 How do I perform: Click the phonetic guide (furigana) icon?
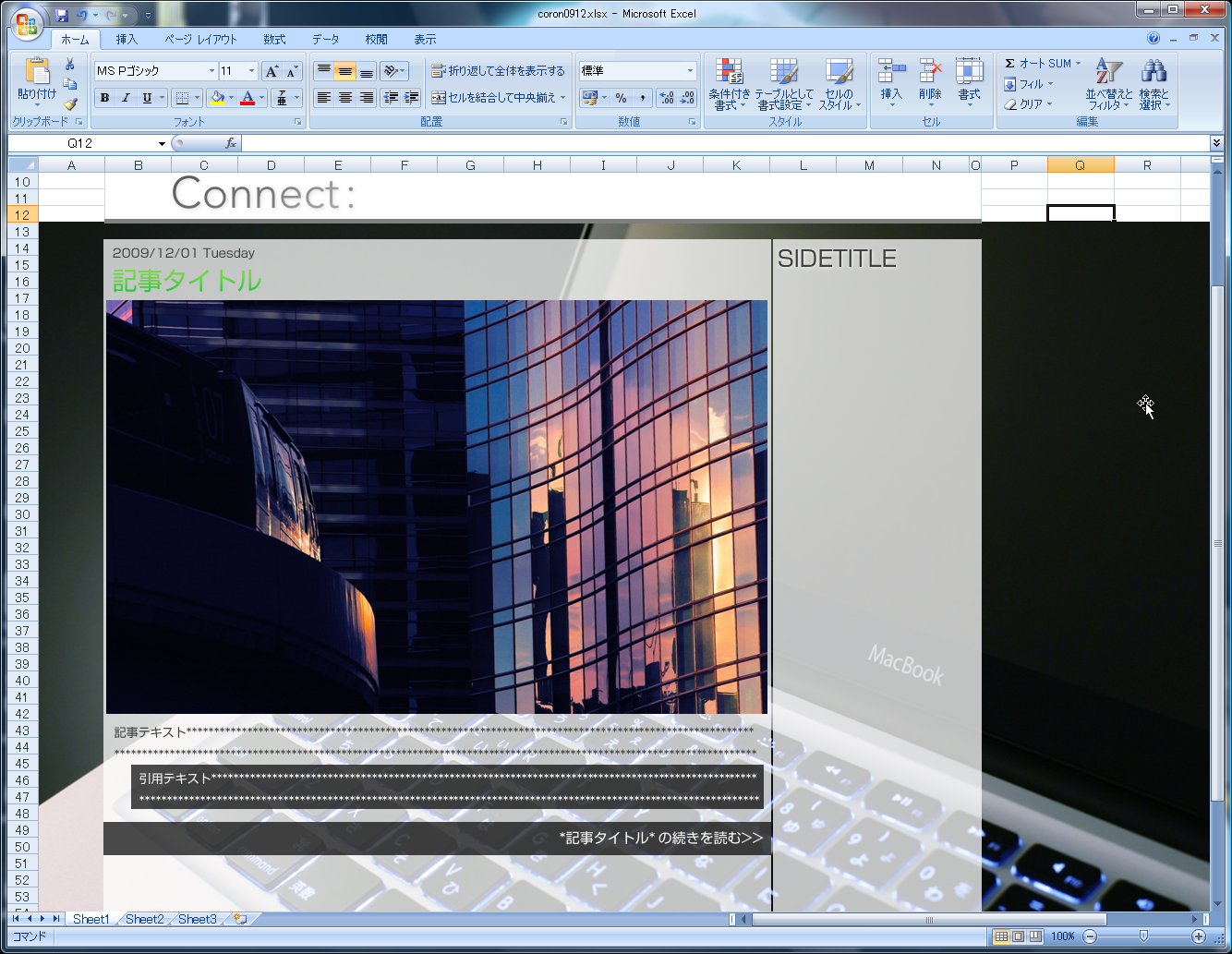tap(282, 98)
